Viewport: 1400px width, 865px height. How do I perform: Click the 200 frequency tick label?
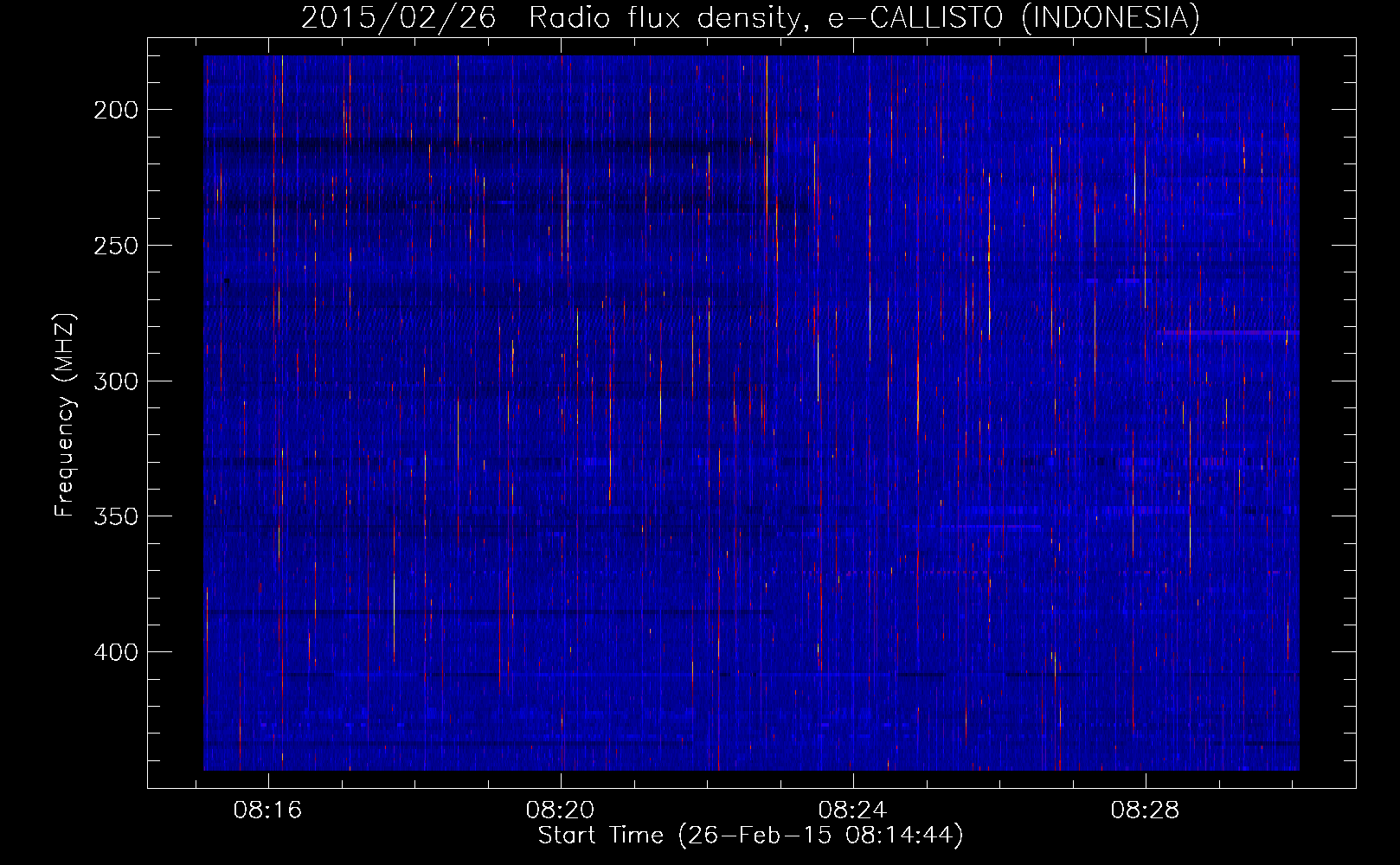(116, 110)
